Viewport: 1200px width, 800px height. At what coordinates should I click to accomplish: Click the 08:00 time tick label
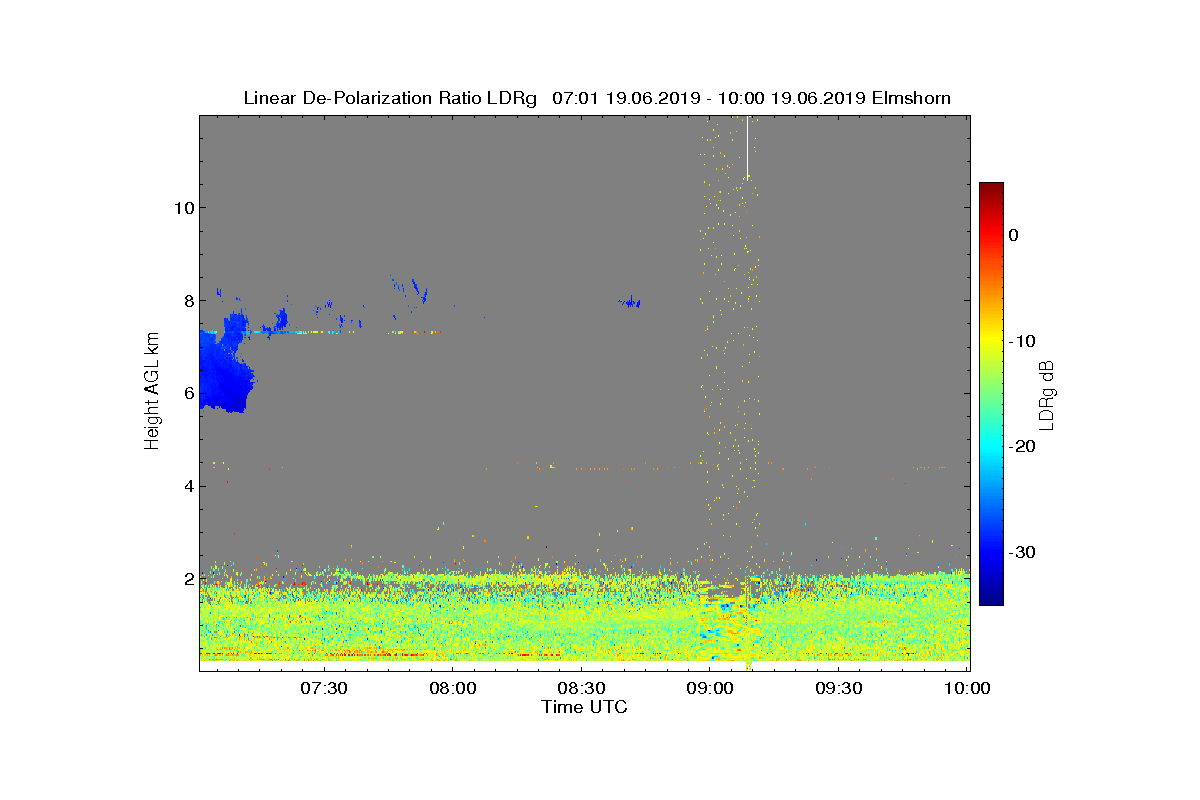click(x=452, y=688)
